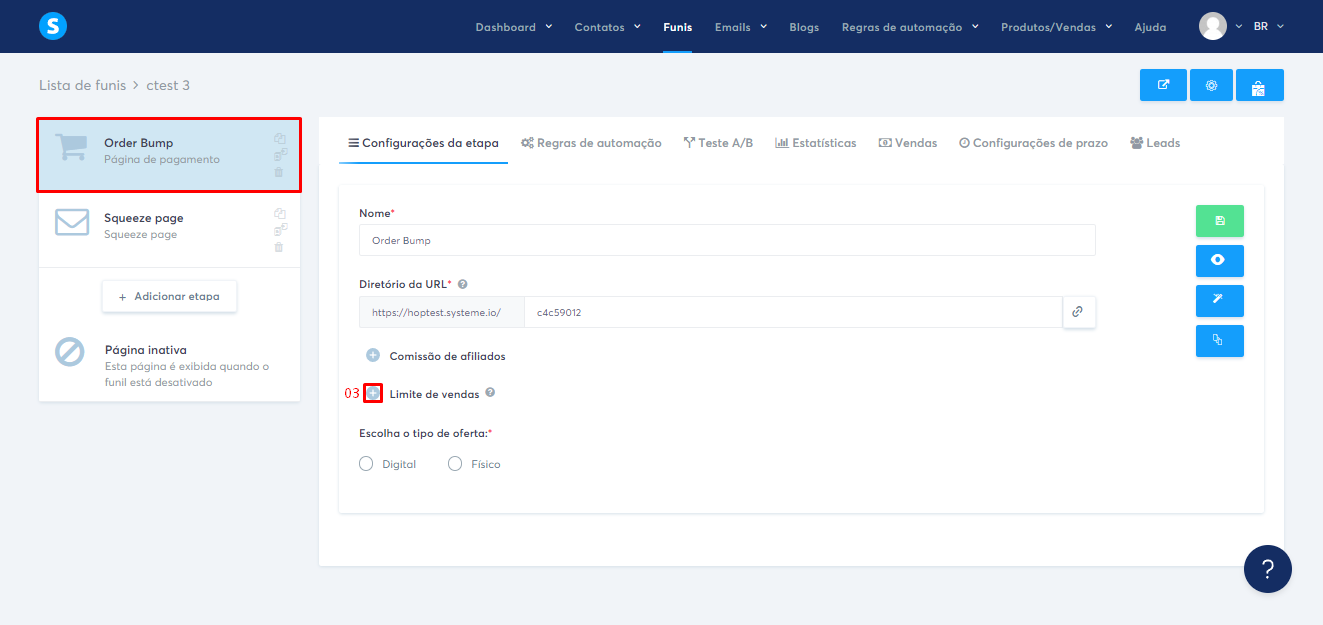Click the briefcase icon in the top right
Image resolution: width=1323 pixels, height=625 pixels.
coord(1259,85)
